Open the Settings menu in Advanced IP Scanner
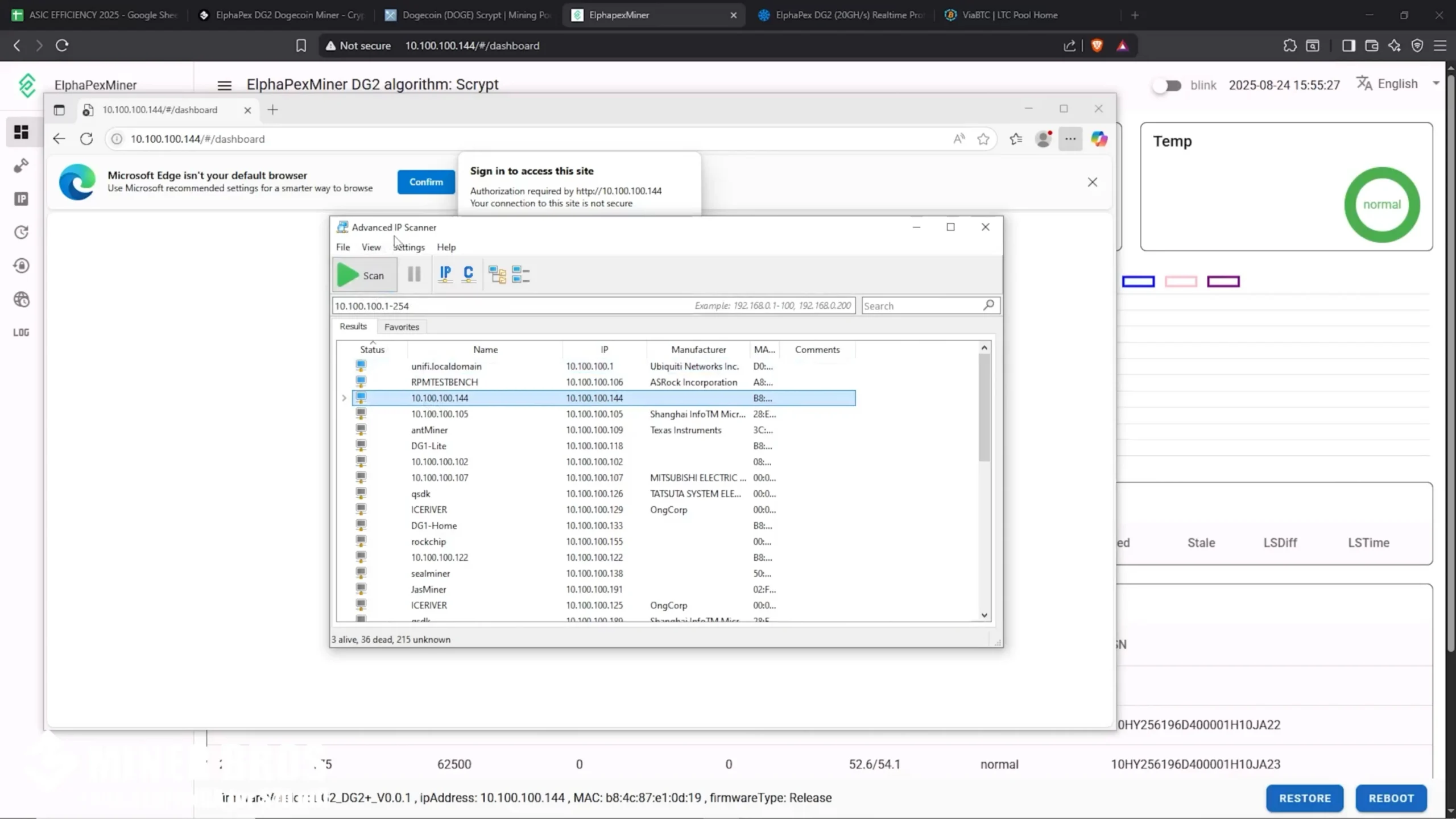Image resolution: width=1456 pixels, height=819 pixels. 408,247
